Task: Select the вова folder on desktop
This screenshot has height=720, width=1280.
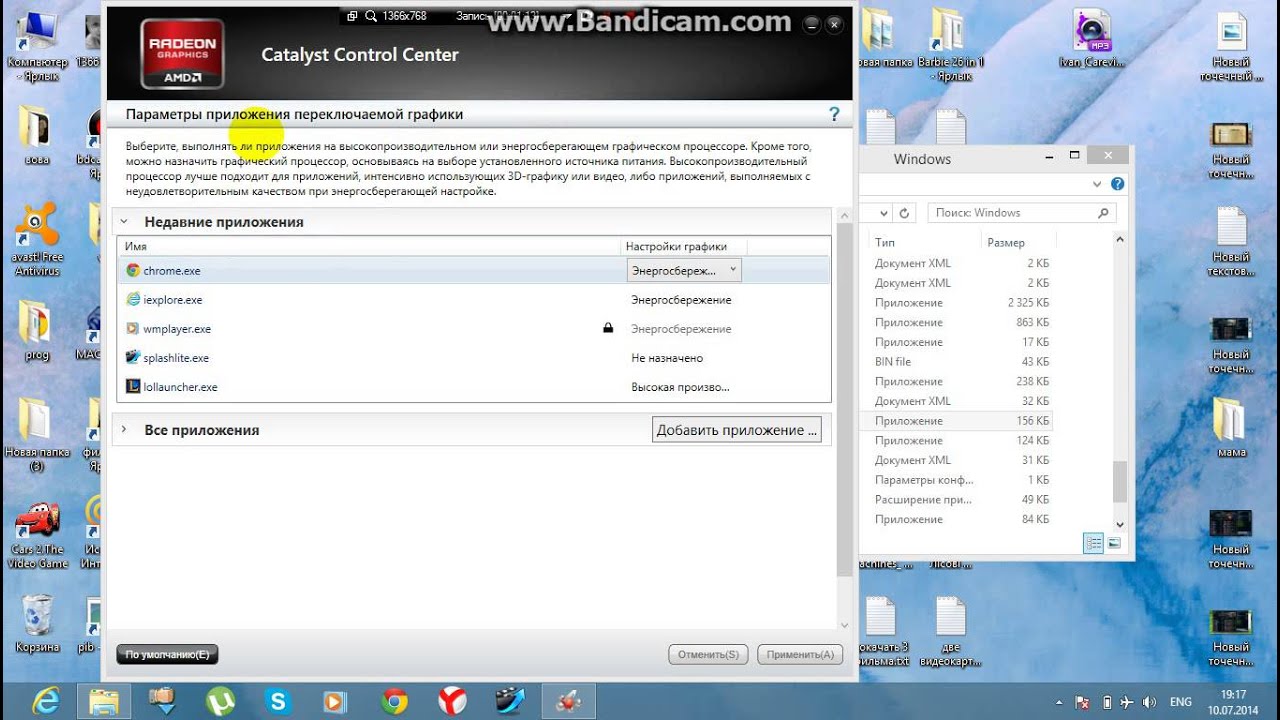Action: pos(36,136)
